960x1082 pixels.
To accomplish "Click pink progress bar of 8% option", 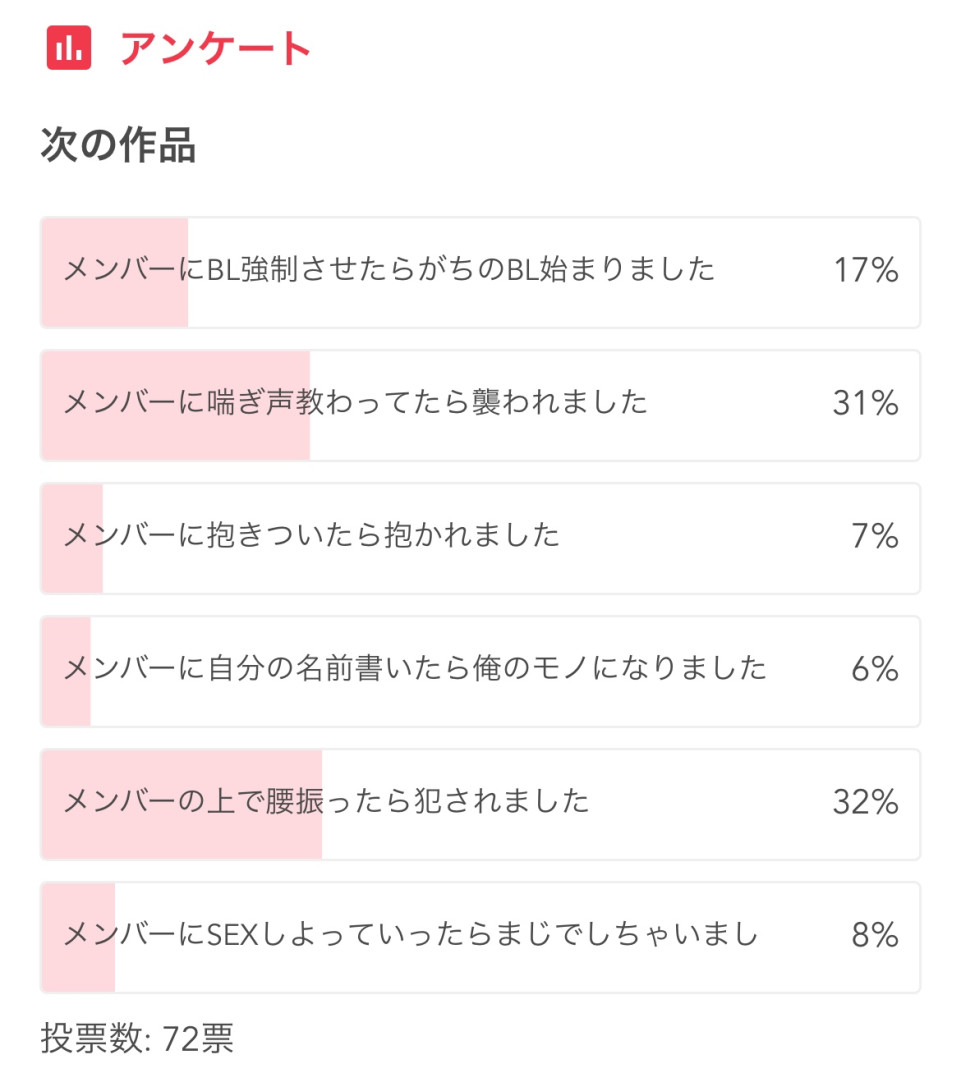I will (78, 968).
